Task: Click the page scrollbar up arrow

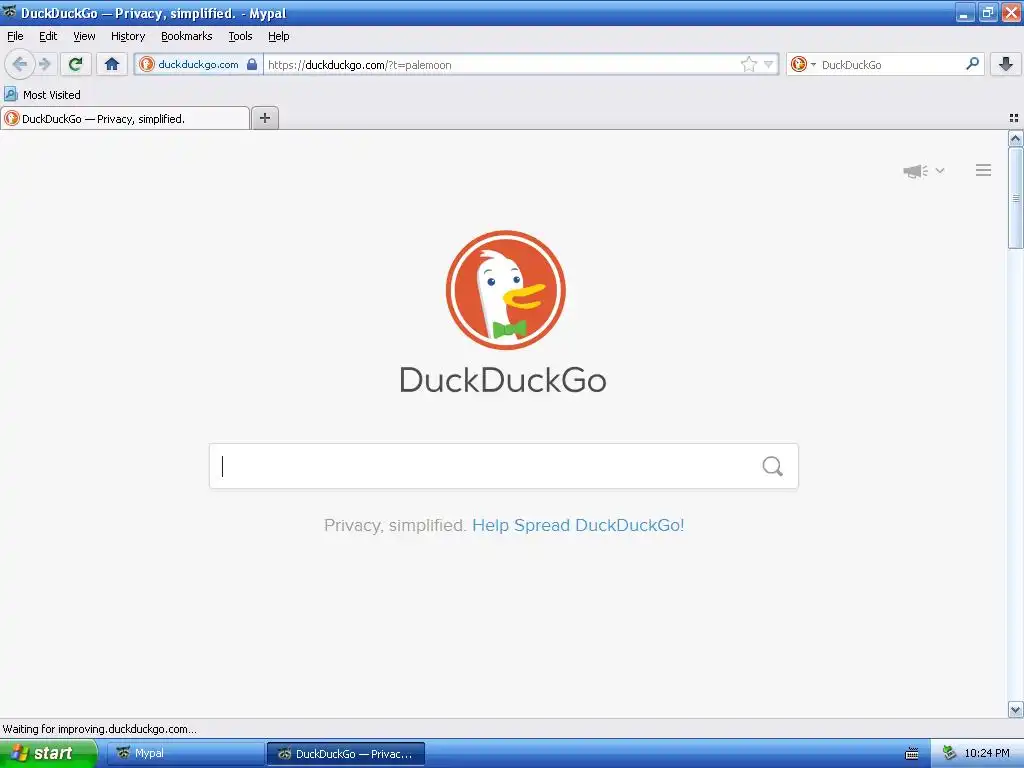Action: tap(1016, 138)
